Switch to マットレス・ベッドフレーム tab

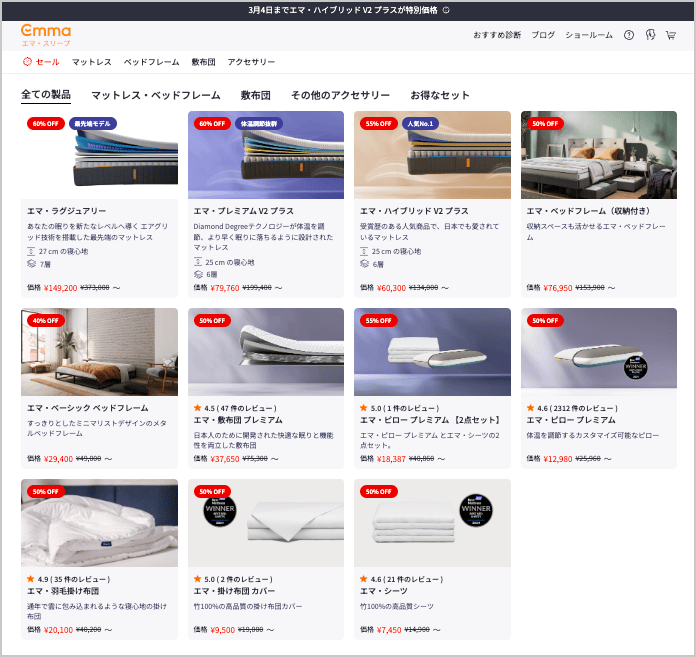pyautogui.click(x=156, y=95)
